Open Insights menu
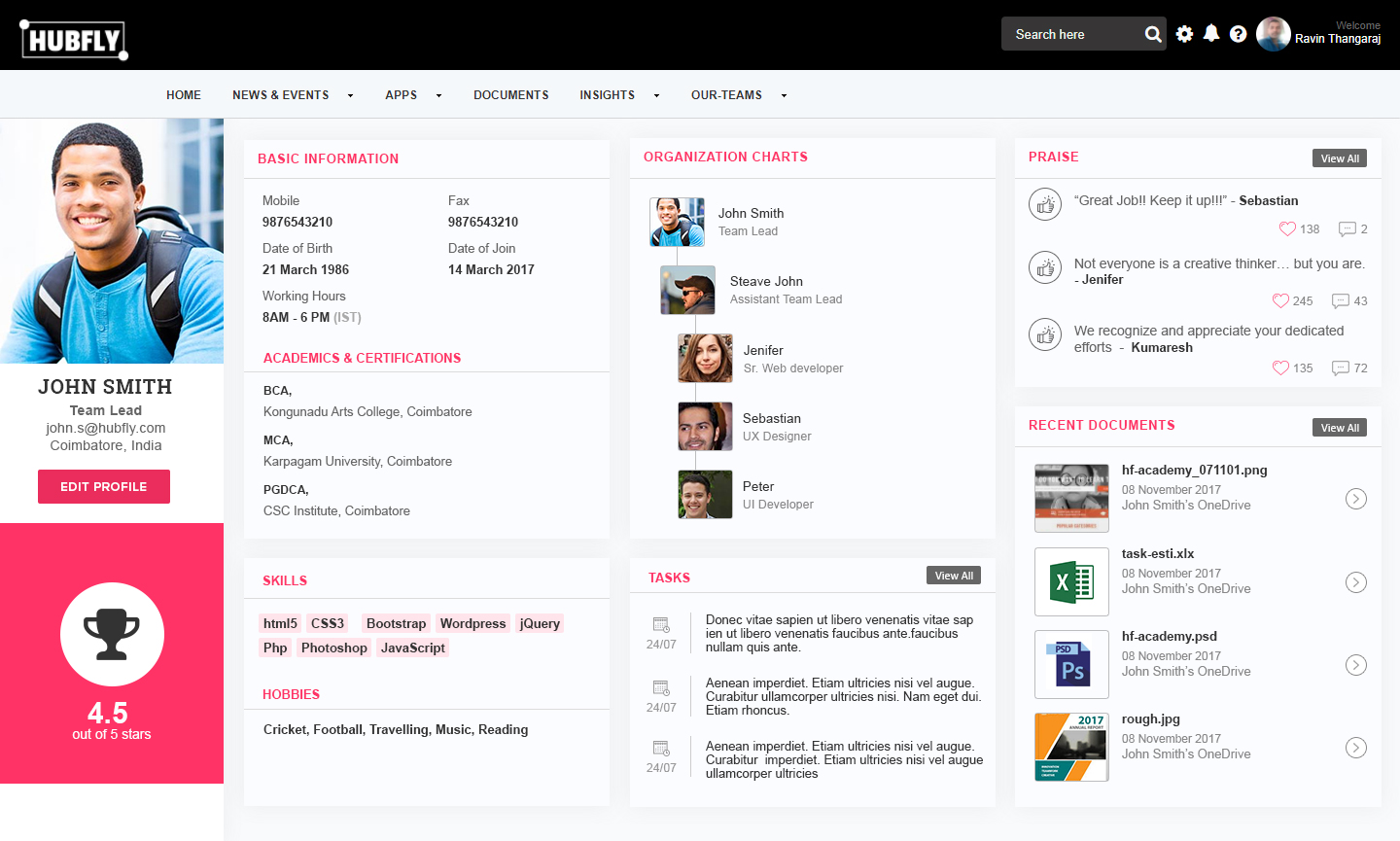 click(x=608, y=95)
